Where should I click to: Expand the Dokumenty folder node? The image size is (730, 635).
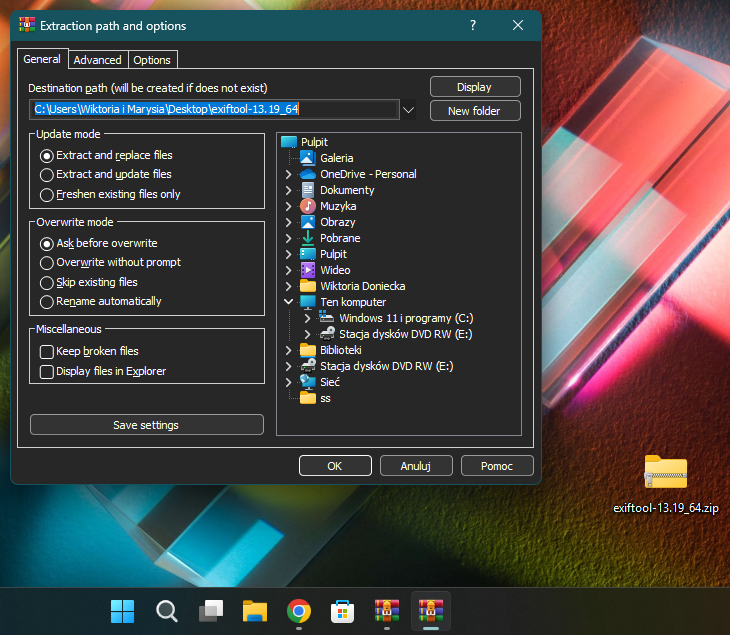[289, 190]
